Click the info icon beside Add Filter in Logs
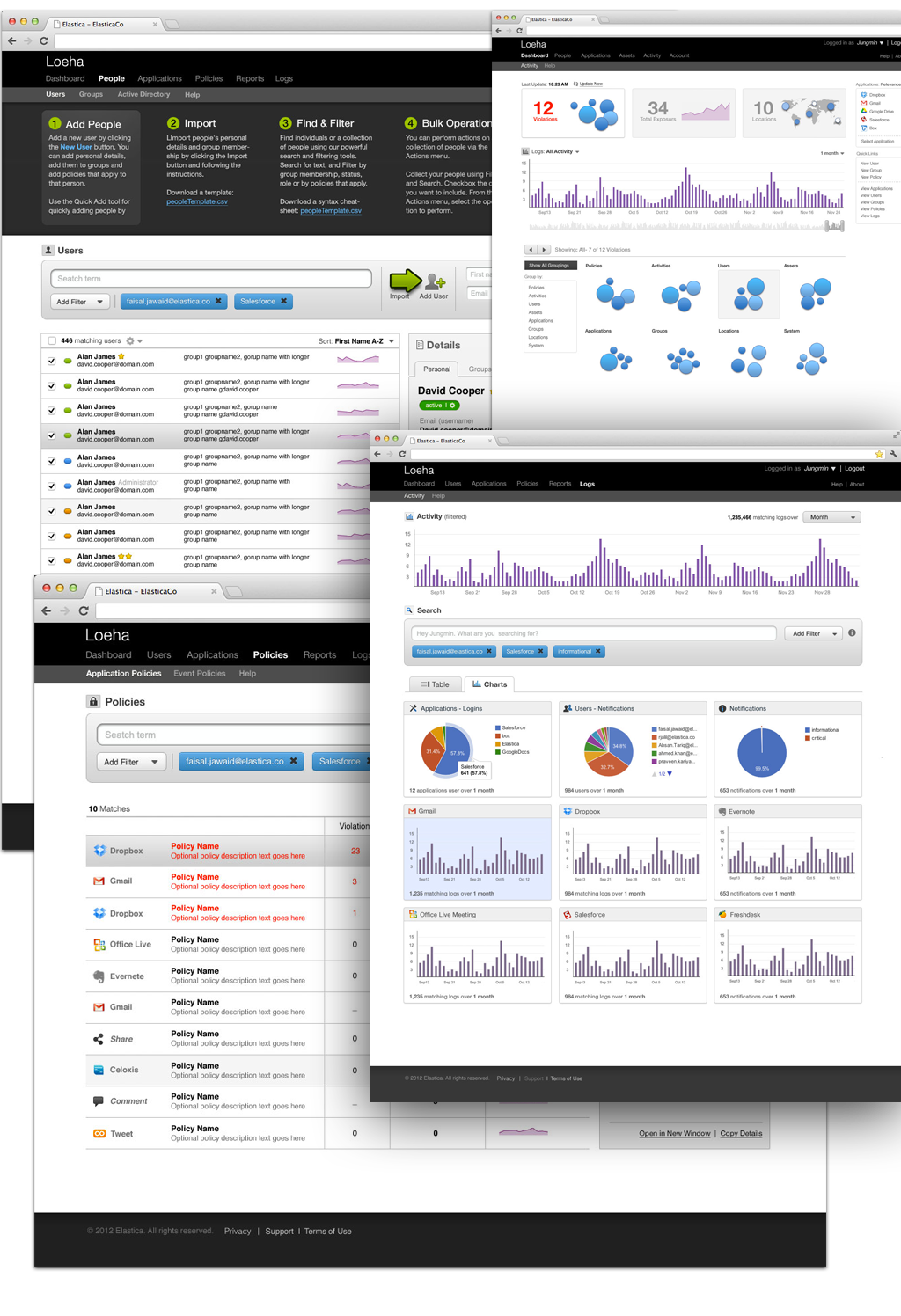 [852, 633]
